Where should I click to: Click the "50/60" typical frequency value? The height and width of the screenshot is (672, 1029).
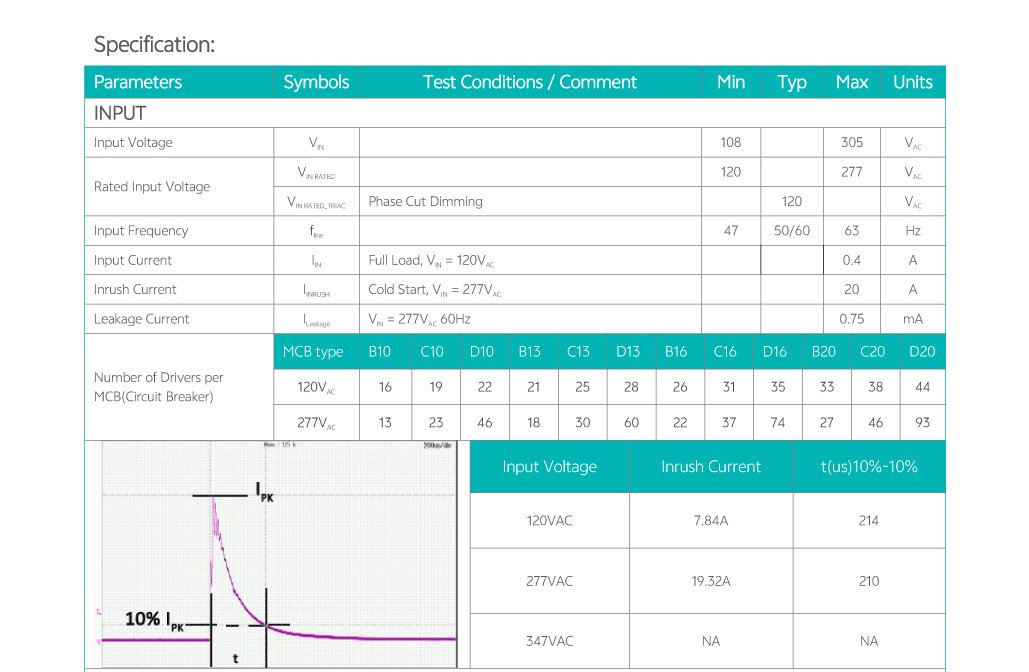(x=792, y=231)
